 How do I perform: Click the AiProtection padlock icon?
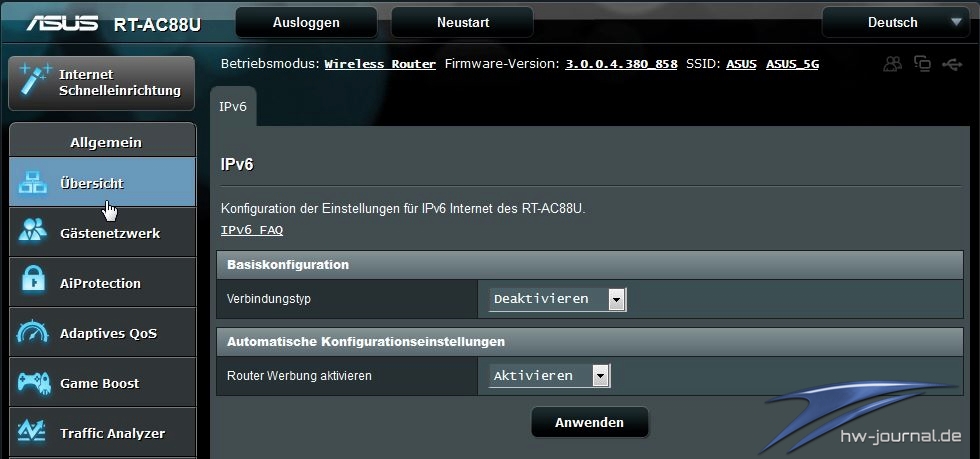click(33, 280)
